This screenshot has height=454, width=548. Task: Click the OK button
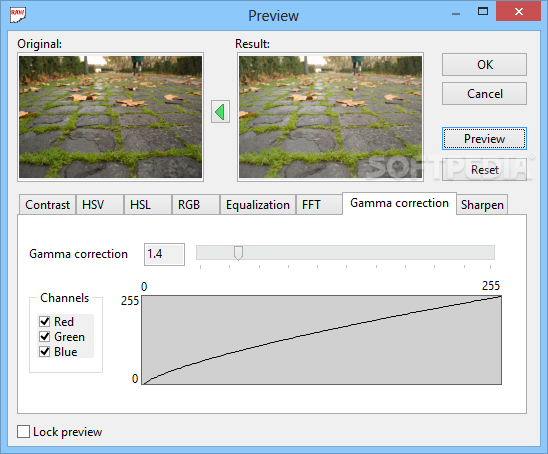click(484, 65)
